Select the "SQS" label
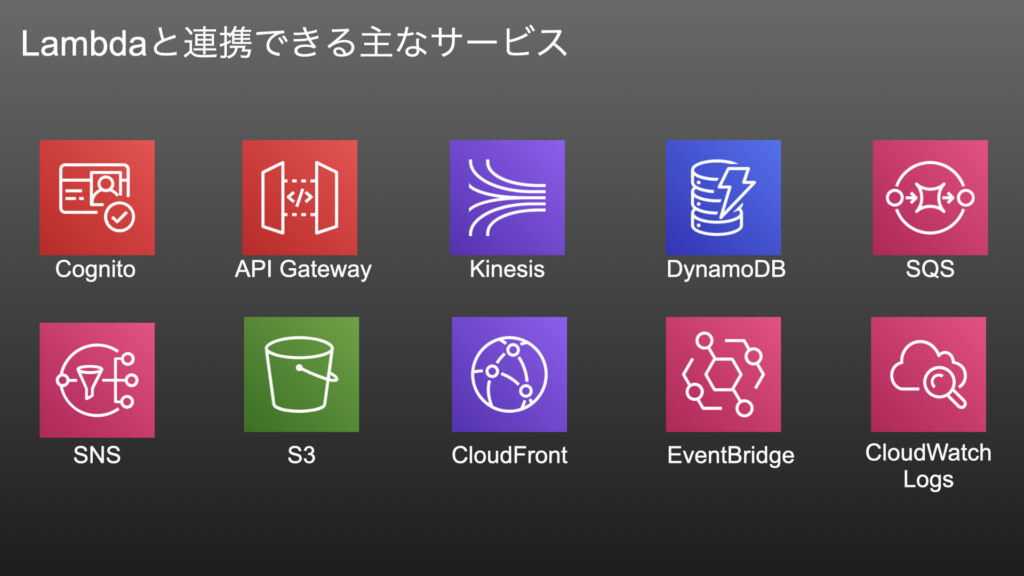 point(930,269)
